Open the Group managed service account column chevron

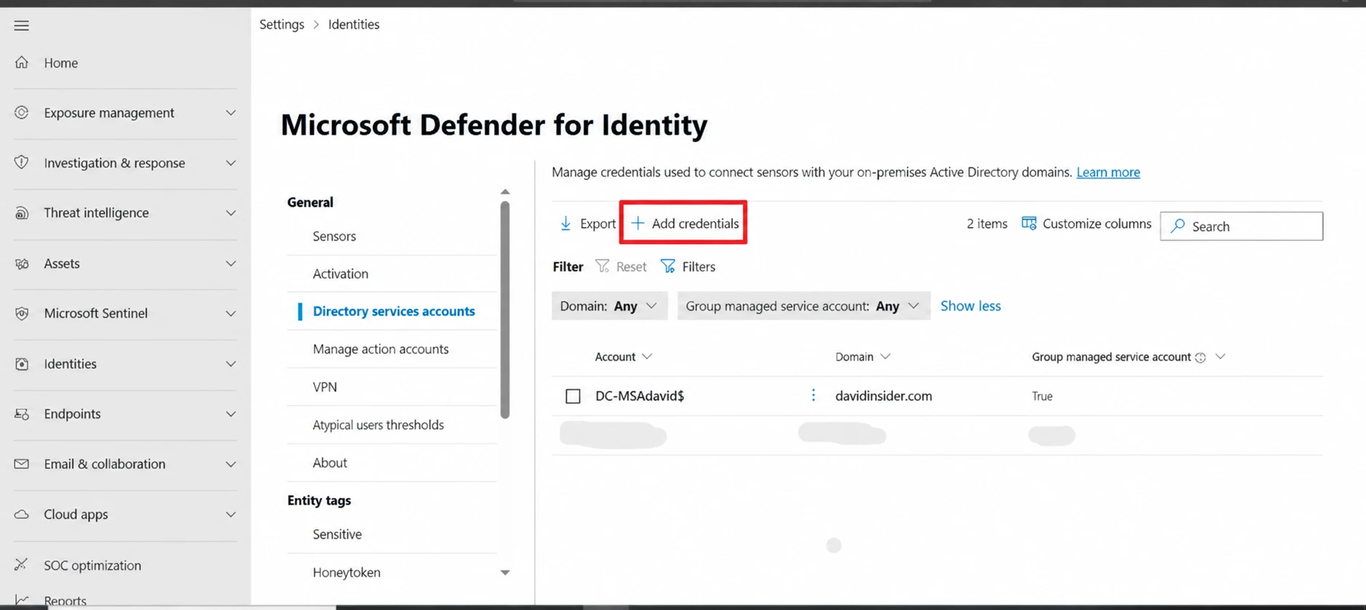[x=1220, y=357]
